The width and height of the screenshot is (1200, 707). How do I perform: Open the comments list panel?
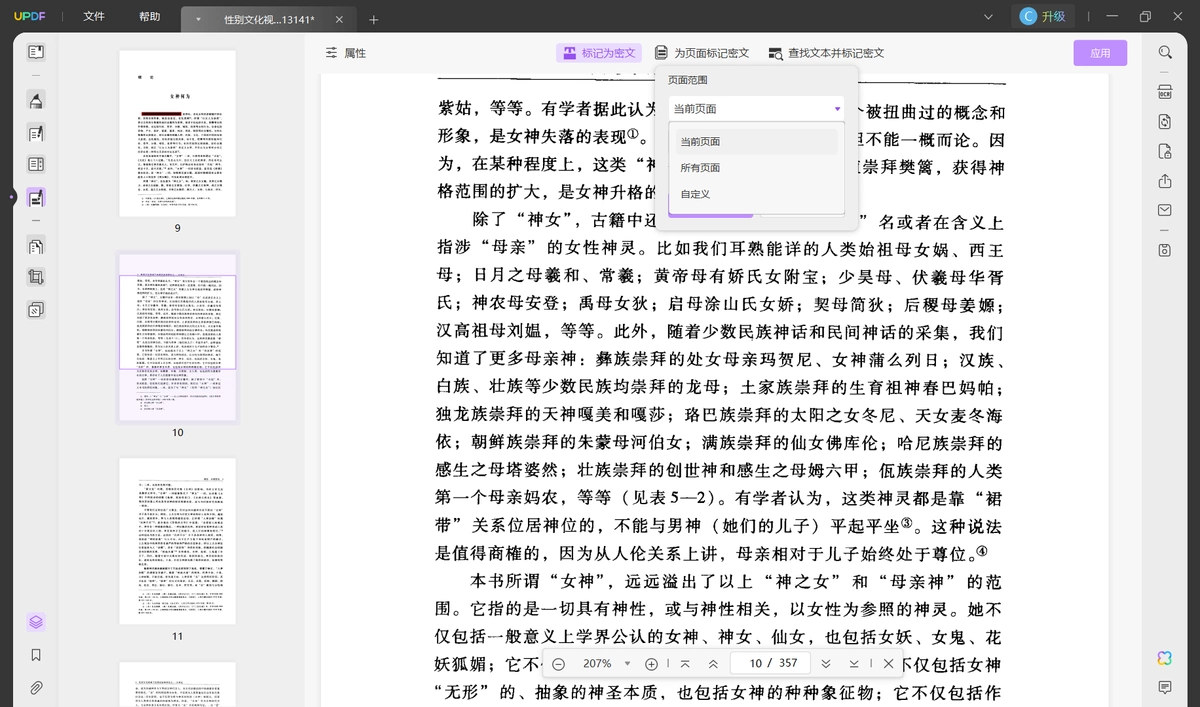[1165, 687]
